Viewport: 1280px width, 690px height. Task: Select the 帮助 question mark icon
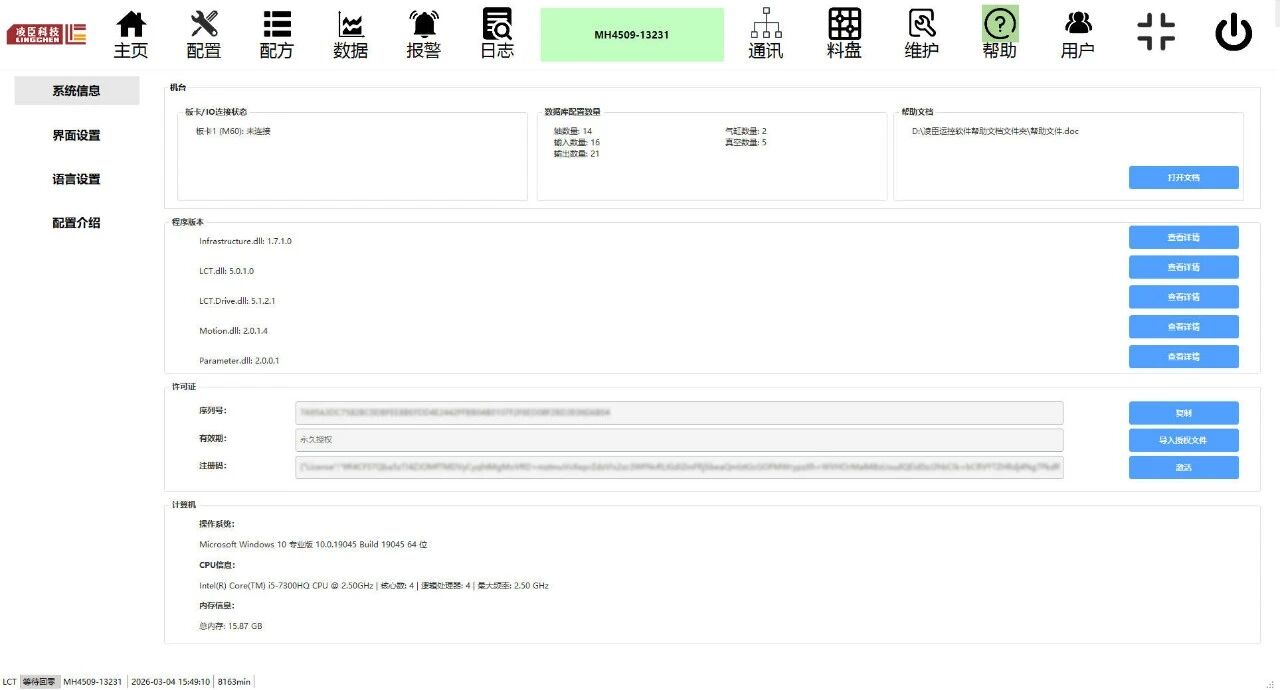tap(1000, 35)
